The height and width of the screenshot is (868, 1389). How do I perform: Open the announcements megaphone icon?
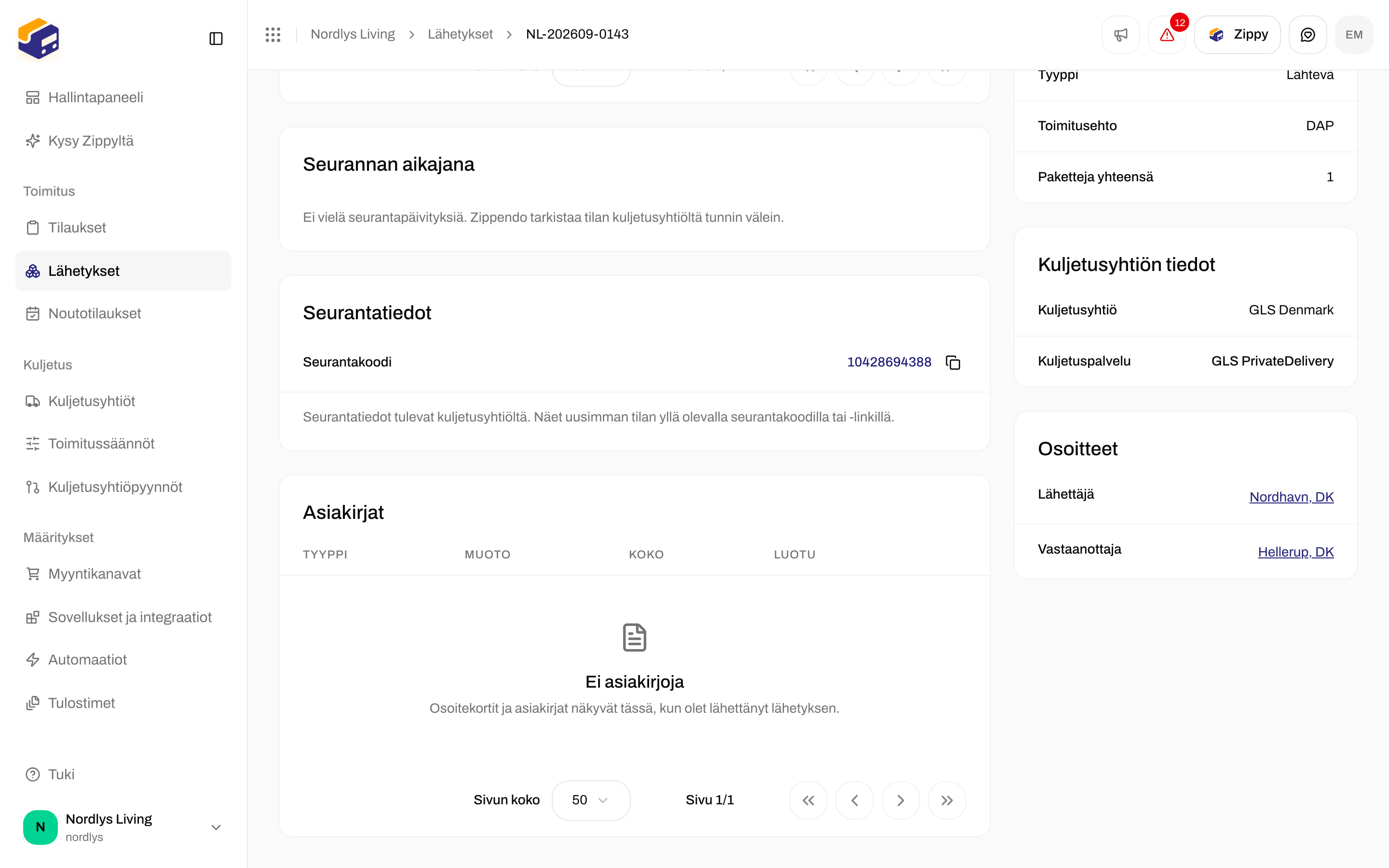click(x=1120, y=34)
